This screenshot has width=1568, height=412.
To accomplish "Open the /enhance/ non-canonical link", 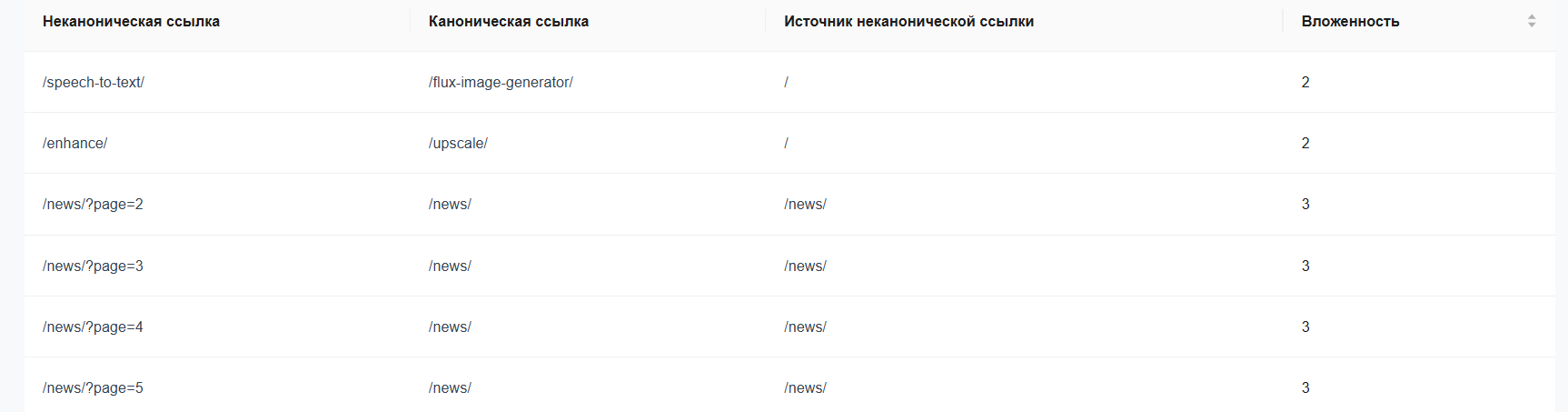I will [74, 143].
